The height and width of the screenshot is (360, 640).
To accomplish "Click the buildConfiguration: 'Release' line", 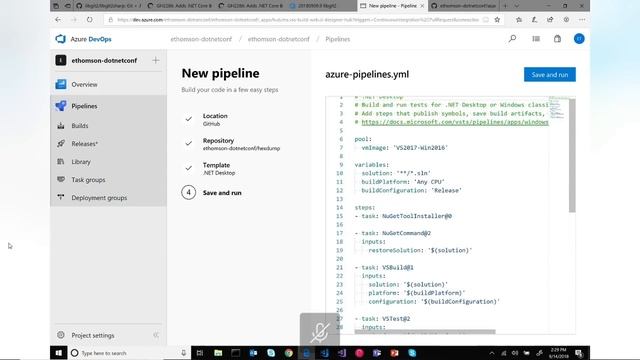I will point(411,191).
